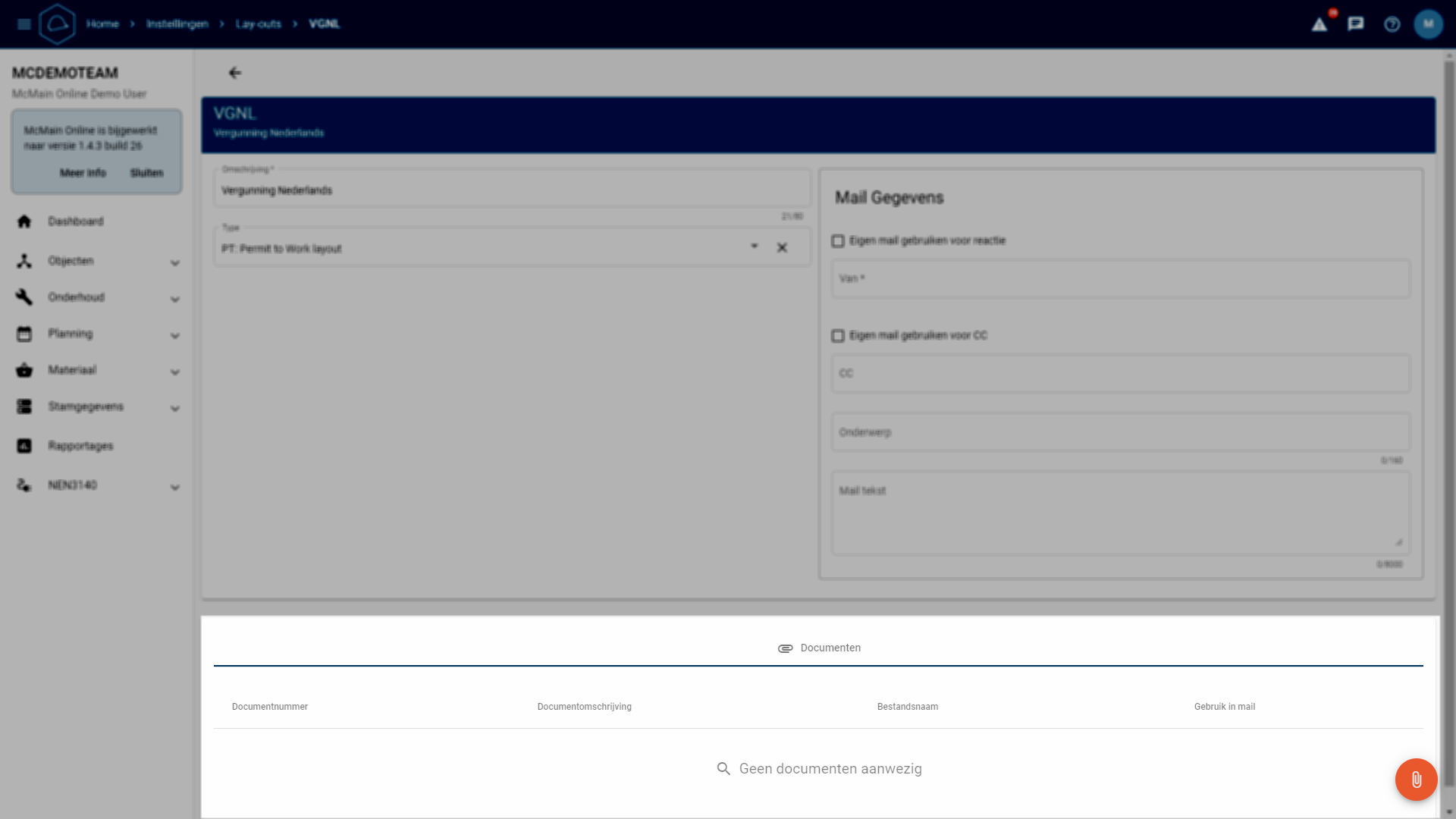Click the help question mark icon
This screenshot has width=1456, height=819.
(1392, 24)
